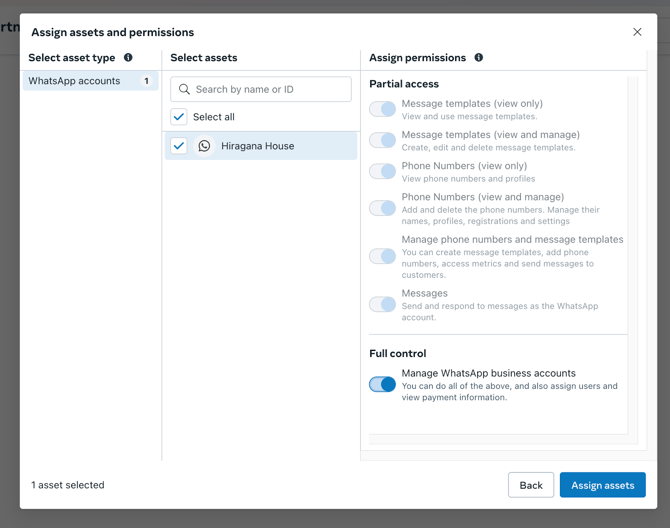Disable Manage WhatsApp business accounts toggle
The image size is (670, 528).
tap(382, 384)
